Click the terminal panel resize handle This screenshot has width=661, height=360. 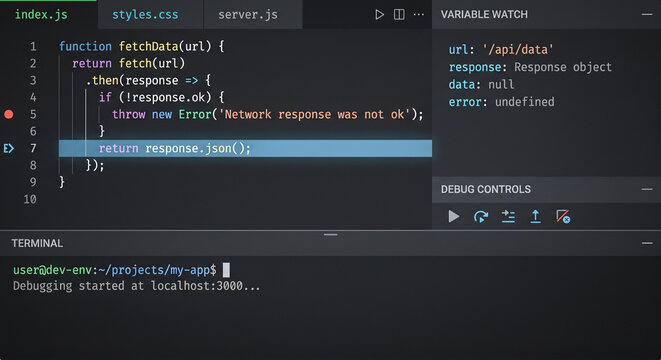(330, 234)
